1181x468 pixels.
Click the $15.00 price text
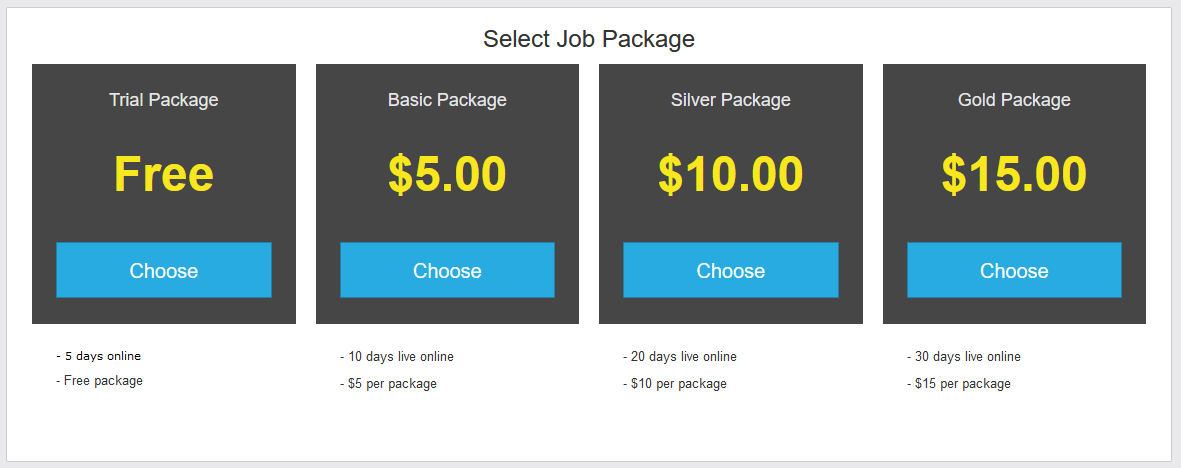(x=1014, y=174)
